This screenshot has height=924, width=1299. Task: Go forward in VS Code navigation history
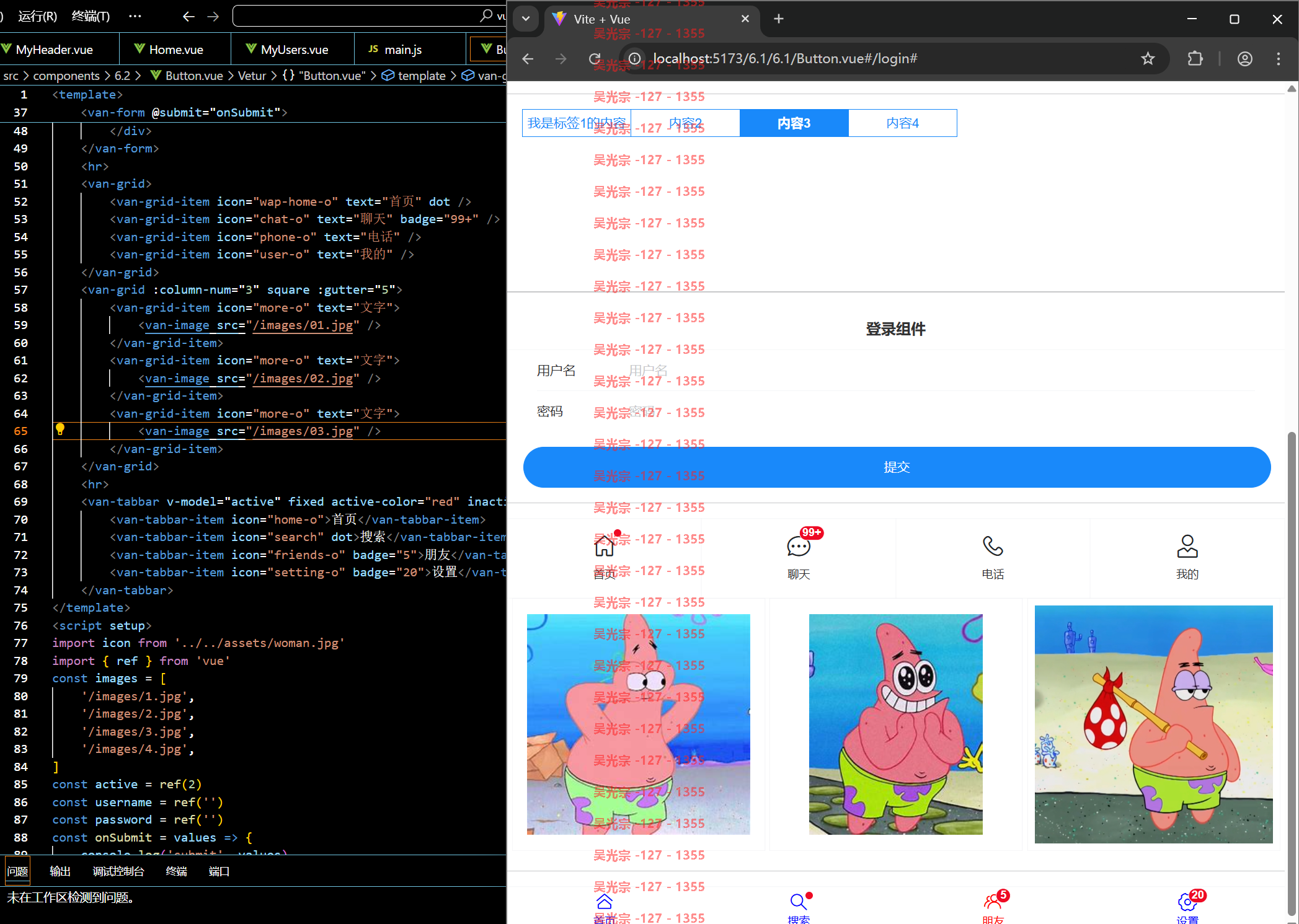213,16
